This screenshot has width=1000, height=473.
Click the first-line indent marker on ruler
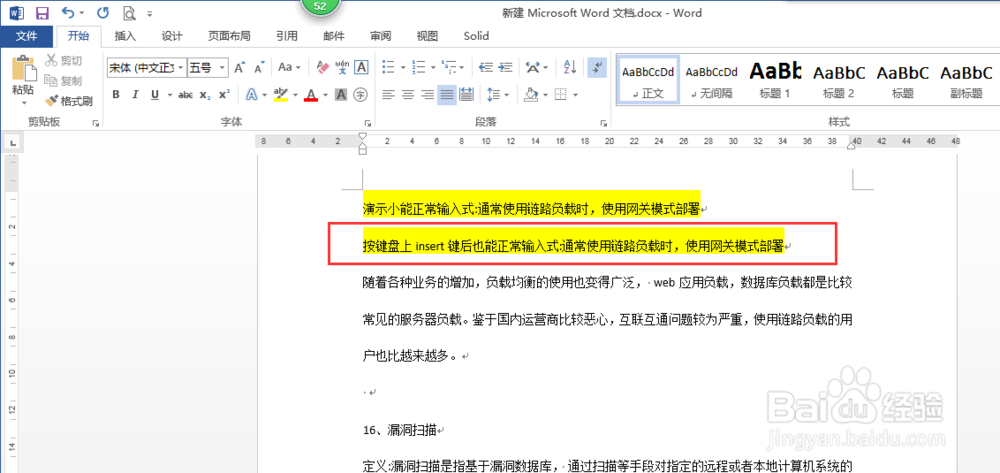click(362, 136)
